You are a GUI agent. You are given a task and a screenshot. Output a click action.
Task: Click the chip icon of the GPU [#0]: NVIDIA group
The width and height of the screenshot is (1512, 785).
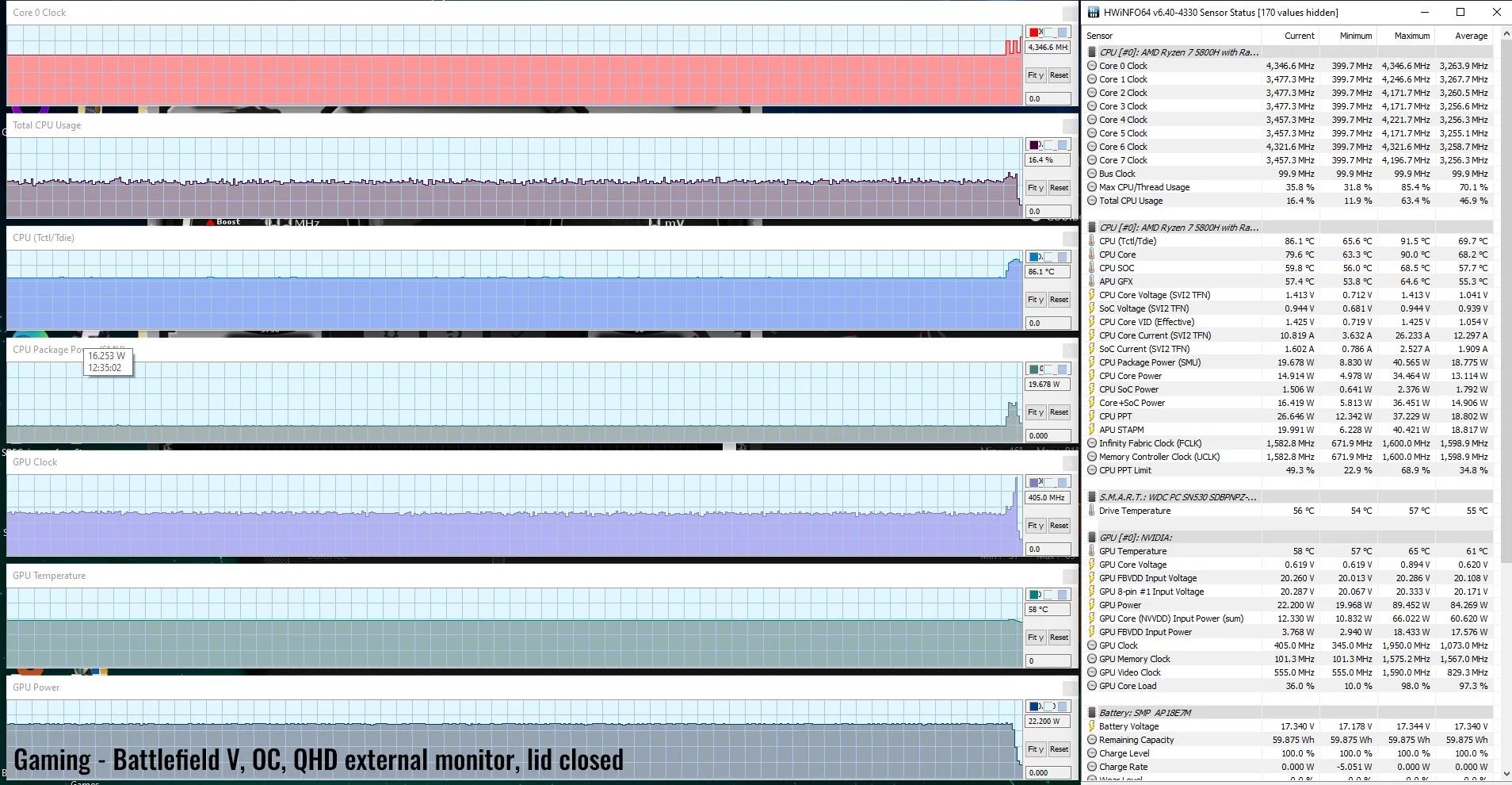point(1092,538)
